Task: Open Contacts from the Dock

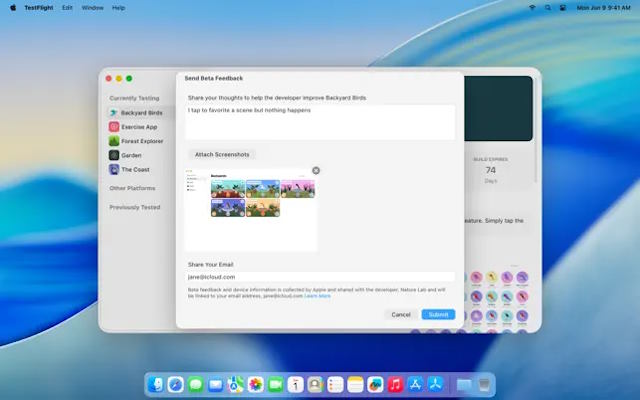Action: [316, 384]
